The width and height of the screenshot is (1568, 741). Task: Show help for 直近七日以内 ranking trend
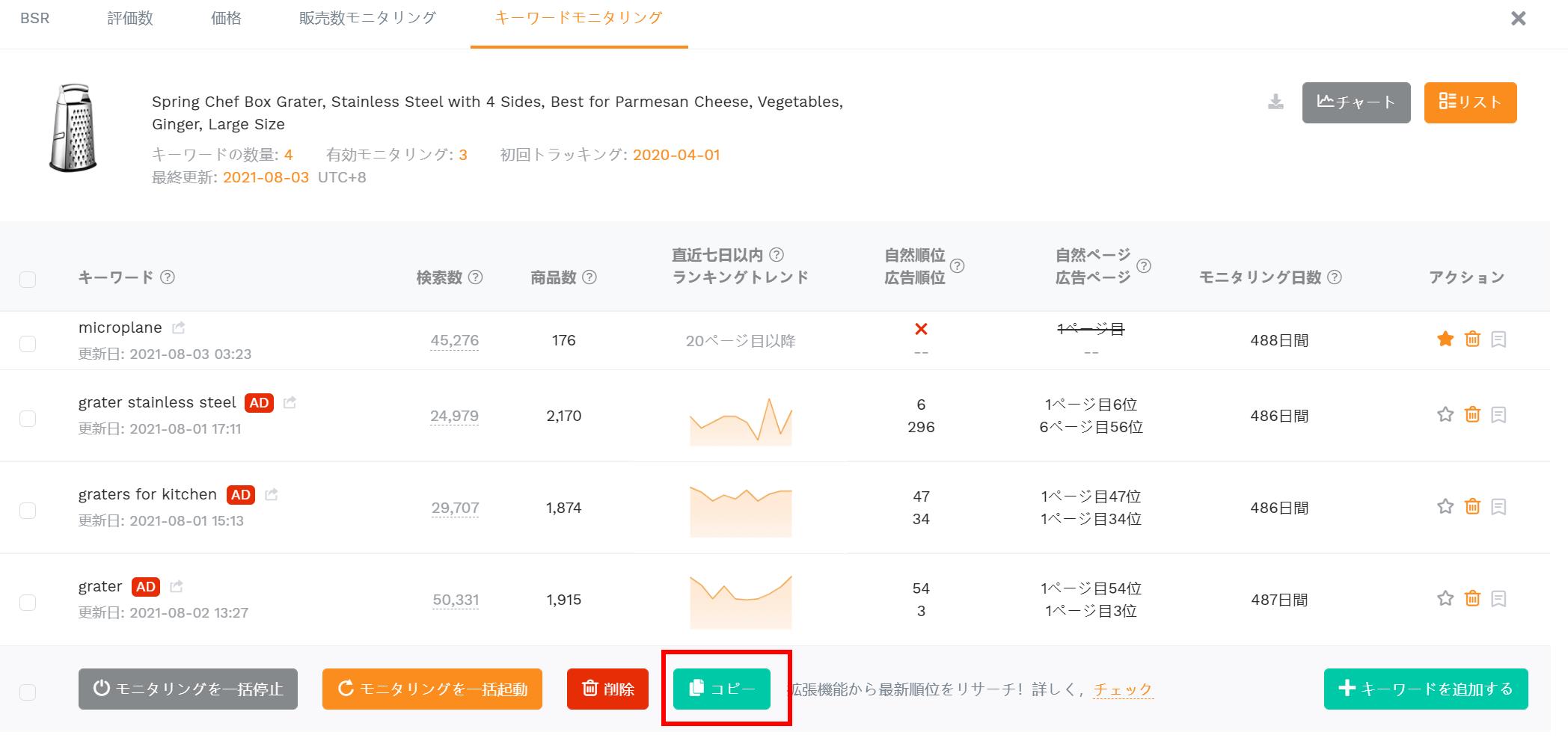tap(777, 255)
